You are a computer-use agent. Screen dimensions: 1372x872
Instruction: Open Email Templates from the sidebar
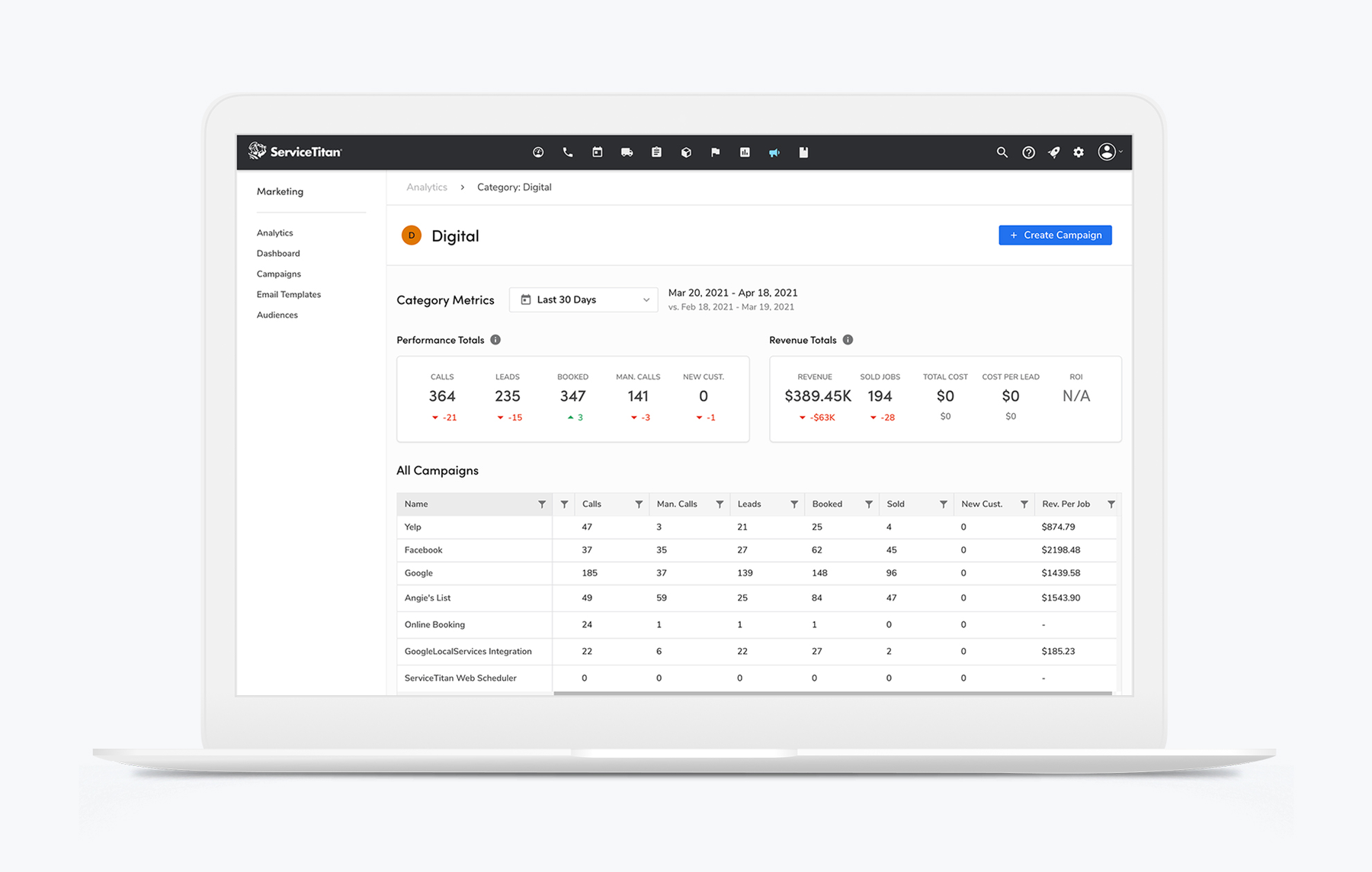pos(288,294)
